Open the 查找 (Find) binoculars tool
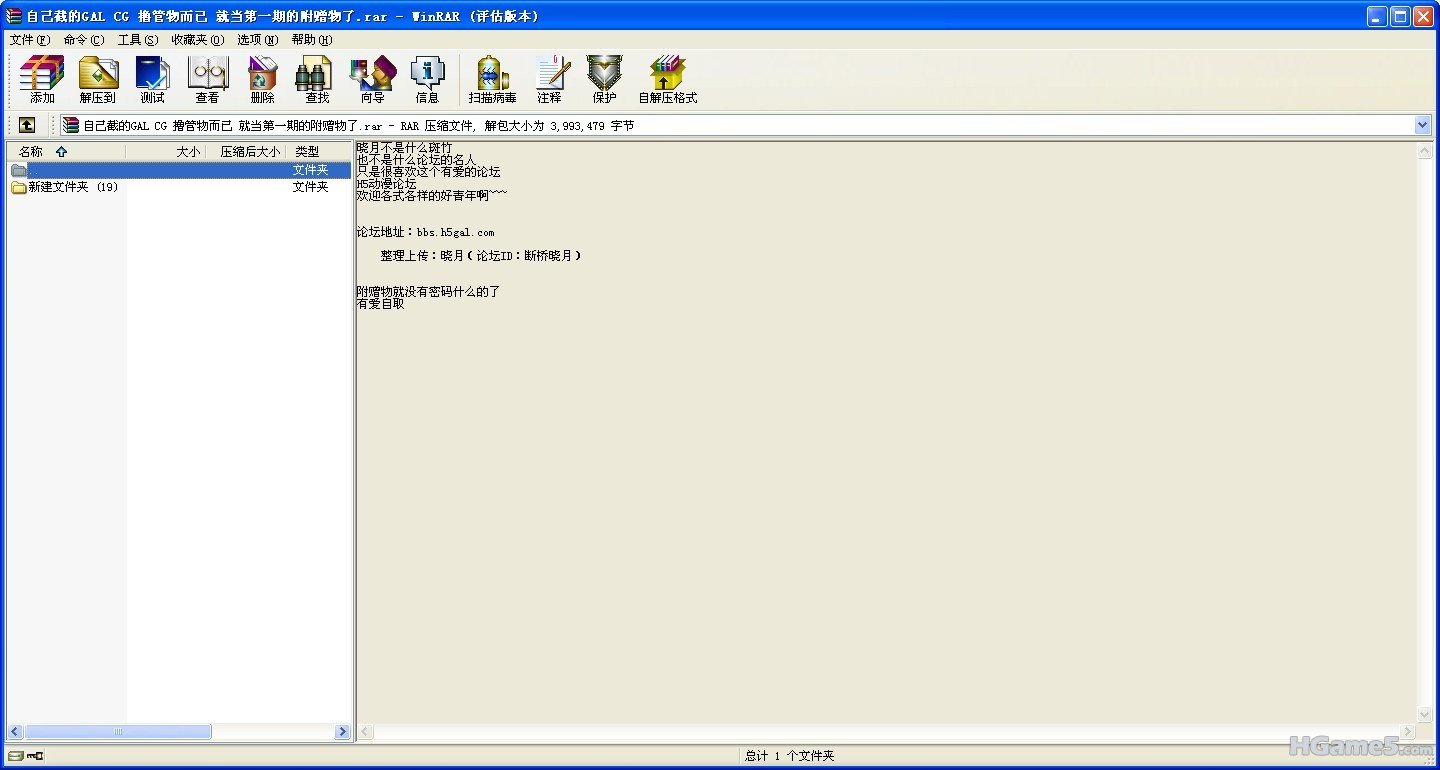 317,80
